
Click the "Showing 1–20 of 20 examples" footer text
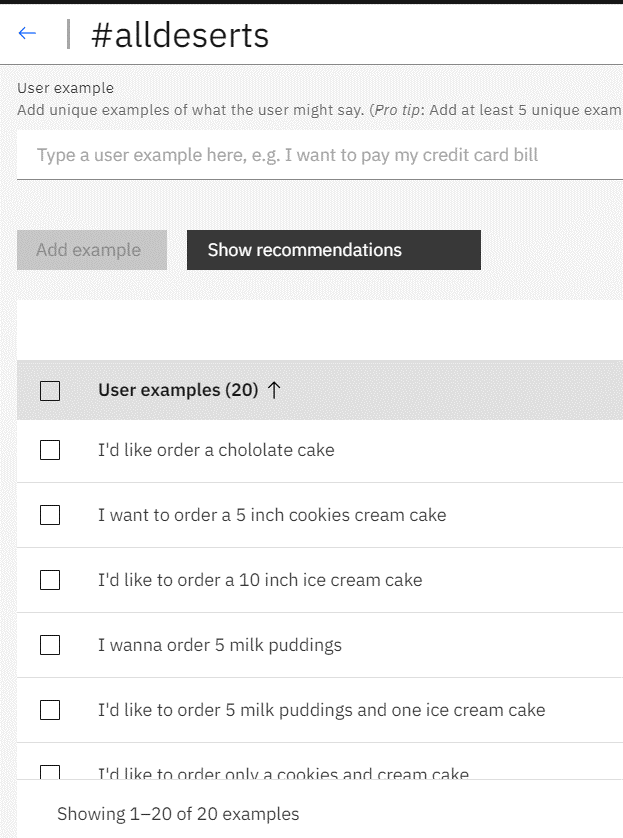178,814
